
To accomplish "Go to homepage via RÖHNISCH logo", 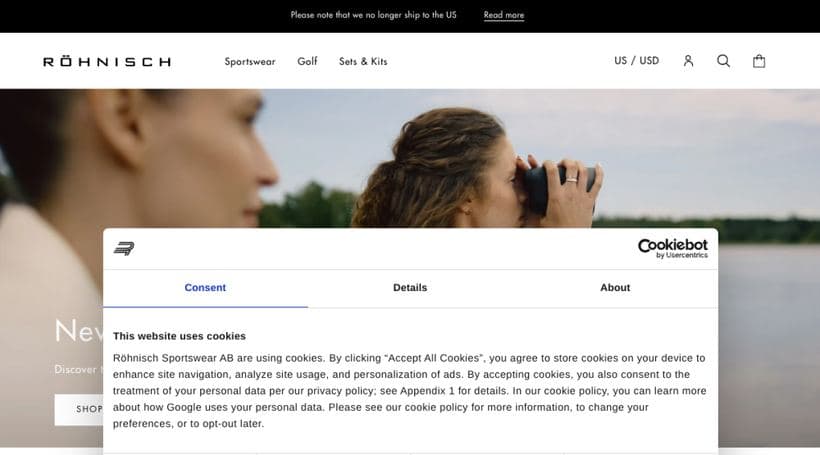I will click(x=107, y=62).
